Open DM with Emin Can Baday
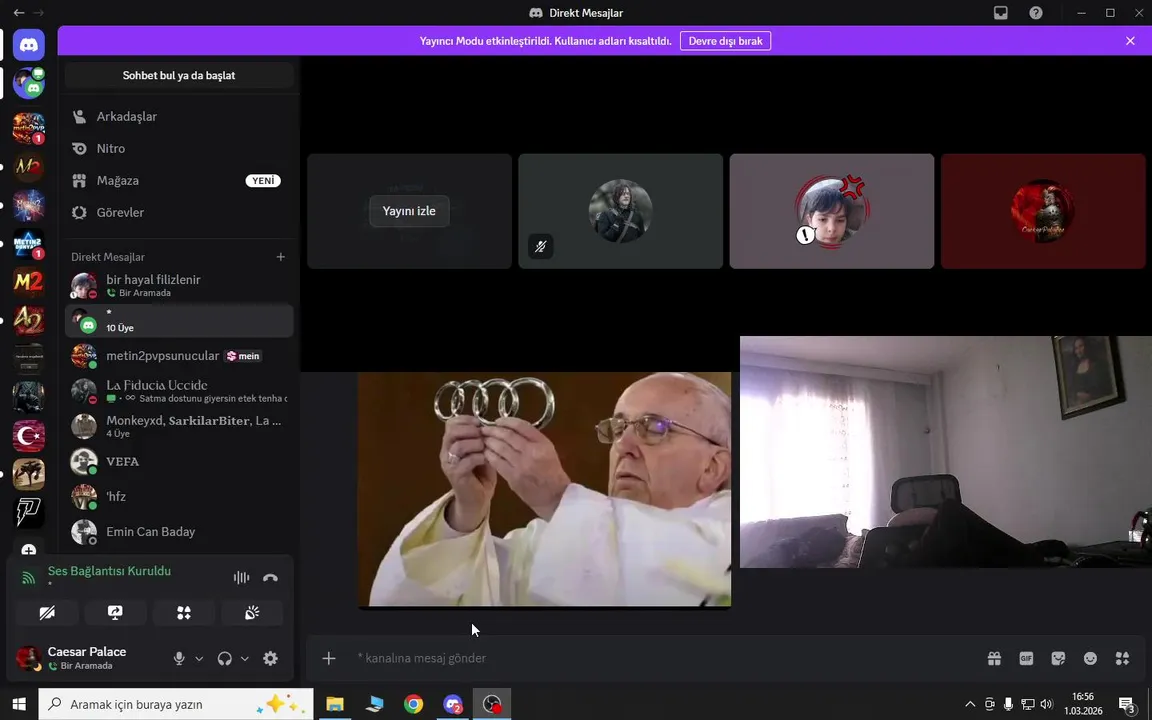Screen dimensions: 1152x720 pyautogui.click(x=179, y=532)
